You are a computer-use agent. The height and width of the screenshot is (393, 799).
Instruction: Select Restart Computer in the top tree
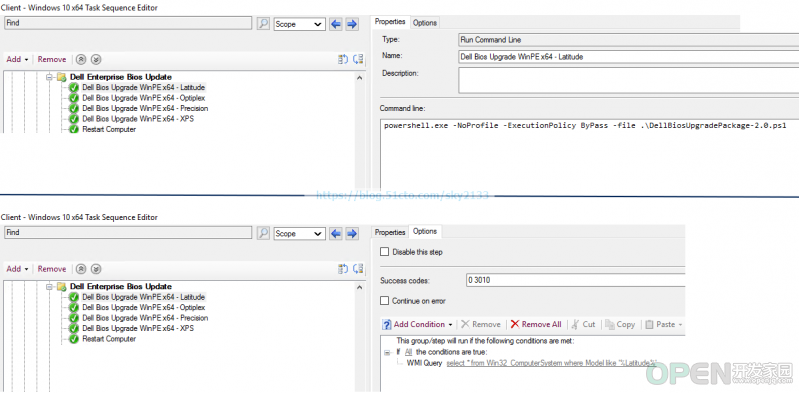point(109,129)
